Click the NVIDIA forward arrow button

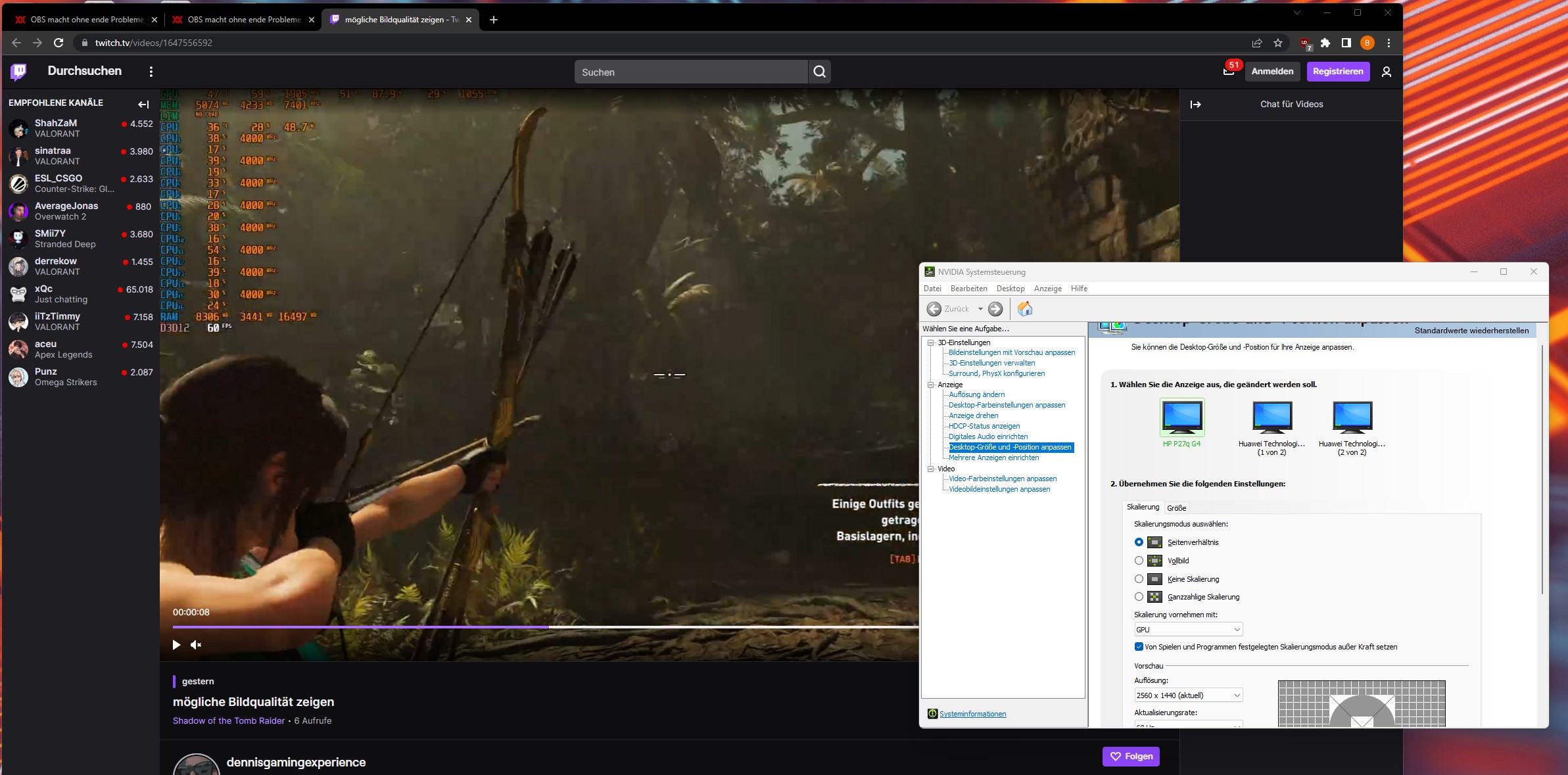tap(995, 309)
